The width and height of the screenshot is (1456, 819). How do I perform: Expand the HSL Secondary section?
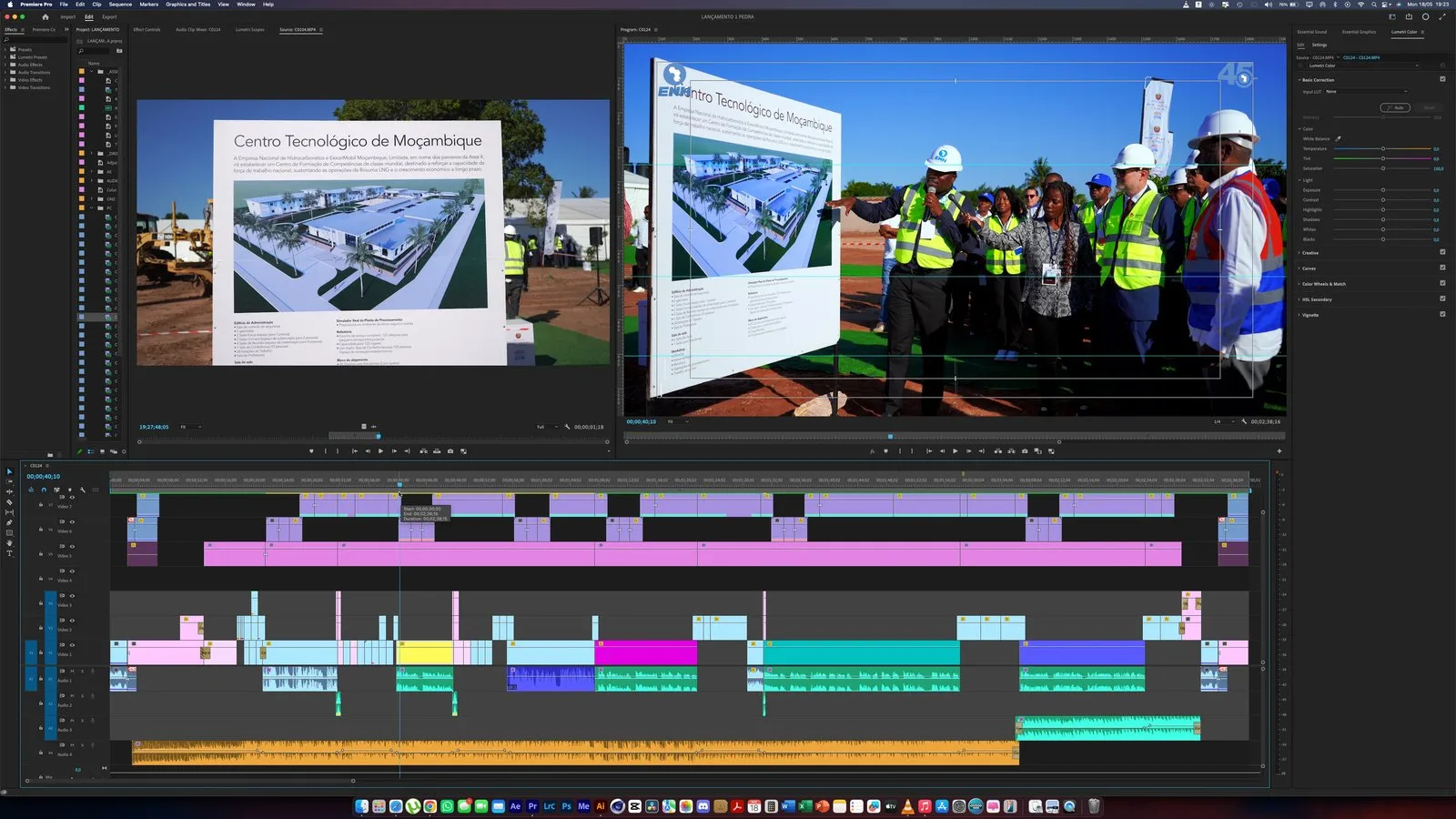(x=1299, y=299)
